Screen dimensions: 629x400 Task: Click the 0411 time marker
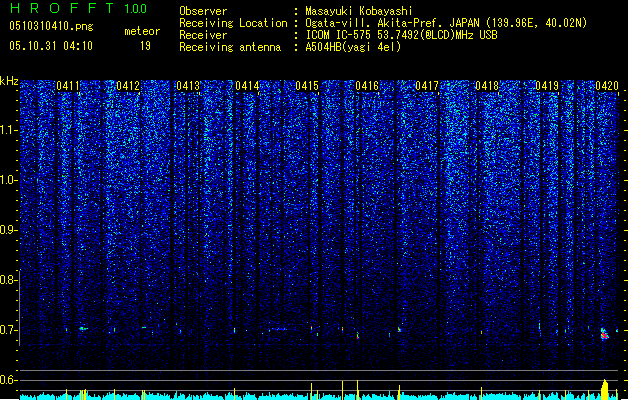point(68,85)
